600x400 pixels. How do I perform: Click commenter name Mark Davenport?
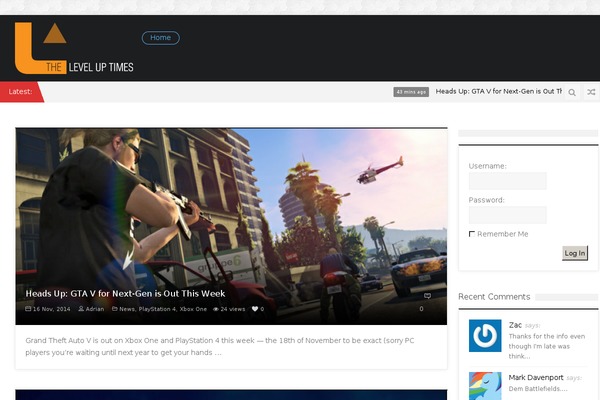[536, 377]
